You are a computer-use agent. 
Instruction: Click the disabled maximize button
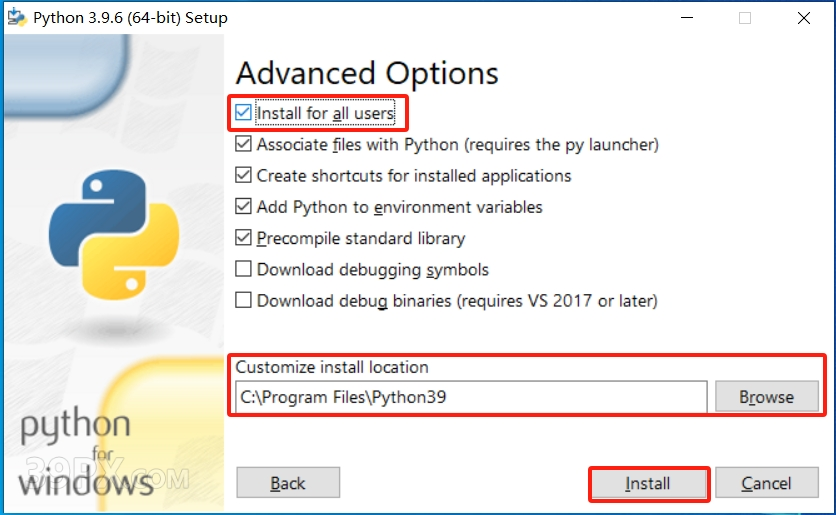point(745,18)
